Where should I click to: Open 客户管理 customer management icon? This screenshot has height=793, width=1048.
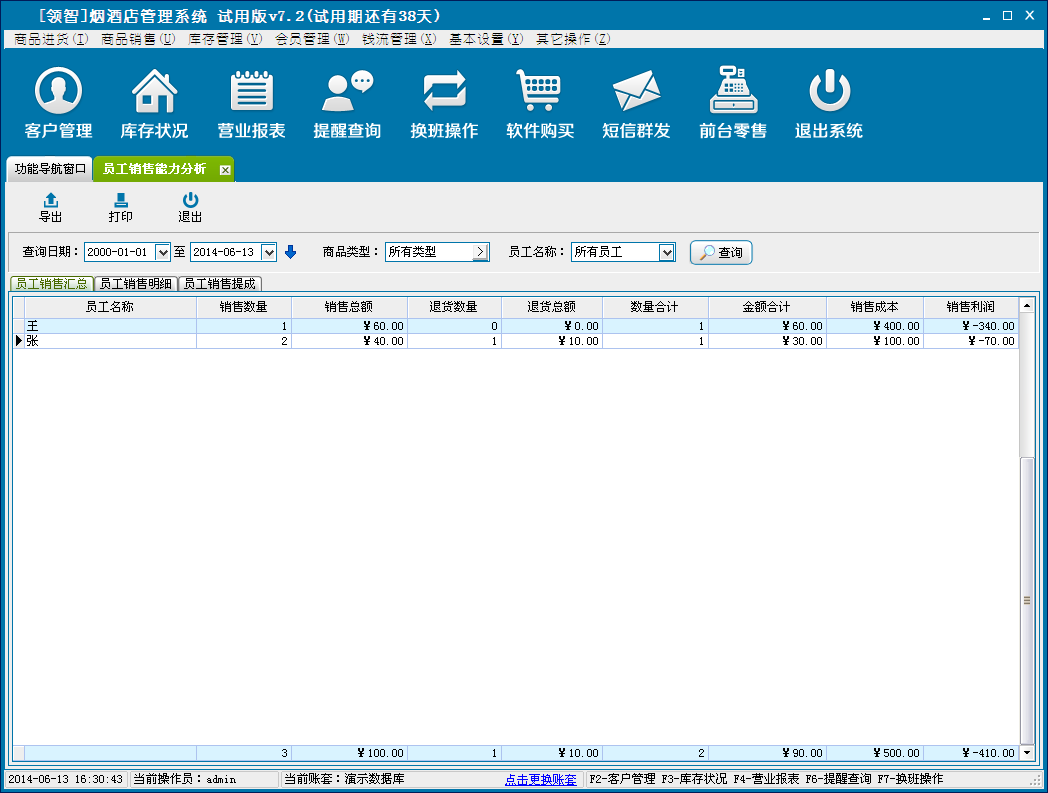coord(58,92)
